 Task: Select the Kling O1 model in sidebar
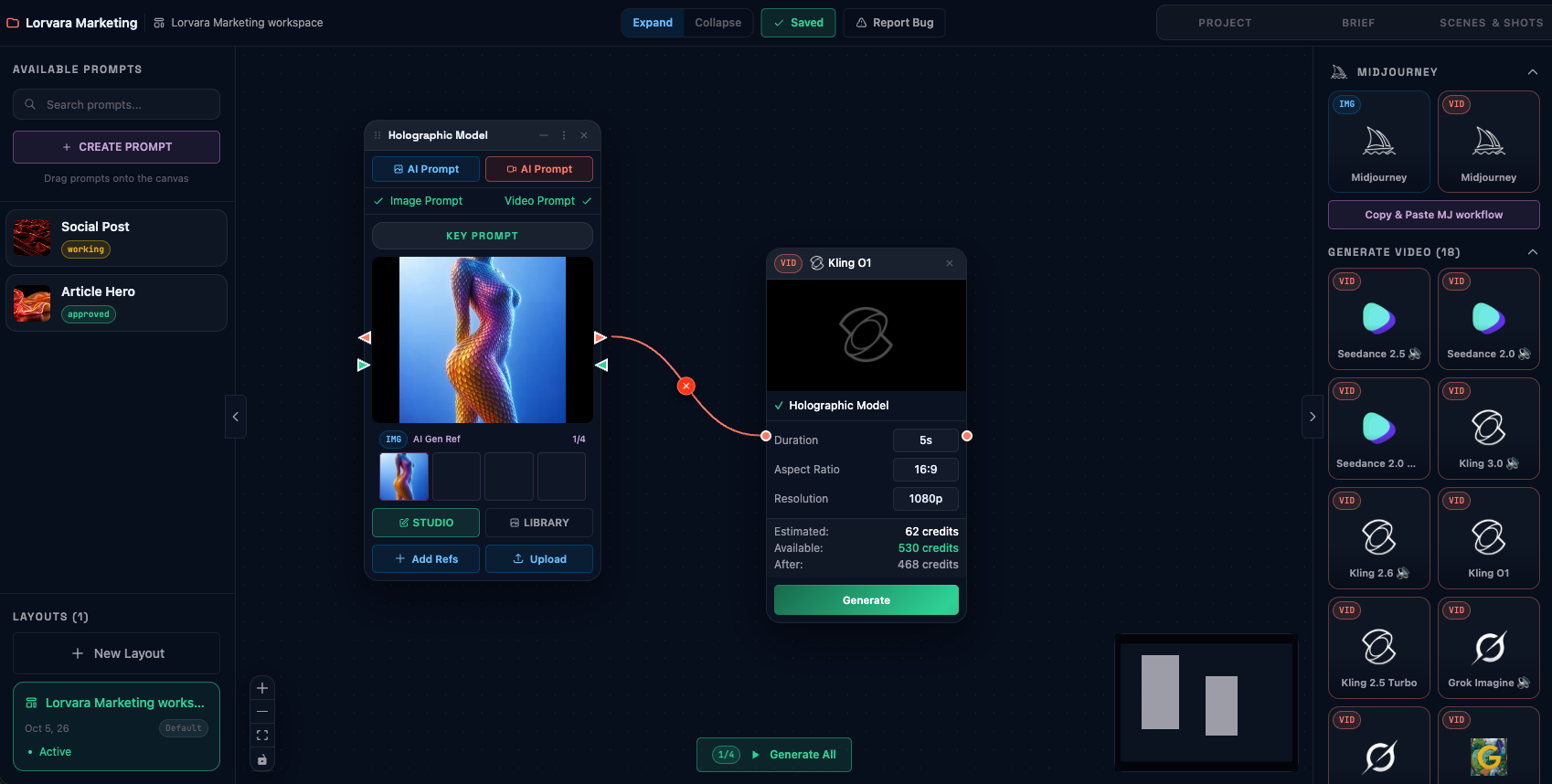click(x=1488, y=537)
